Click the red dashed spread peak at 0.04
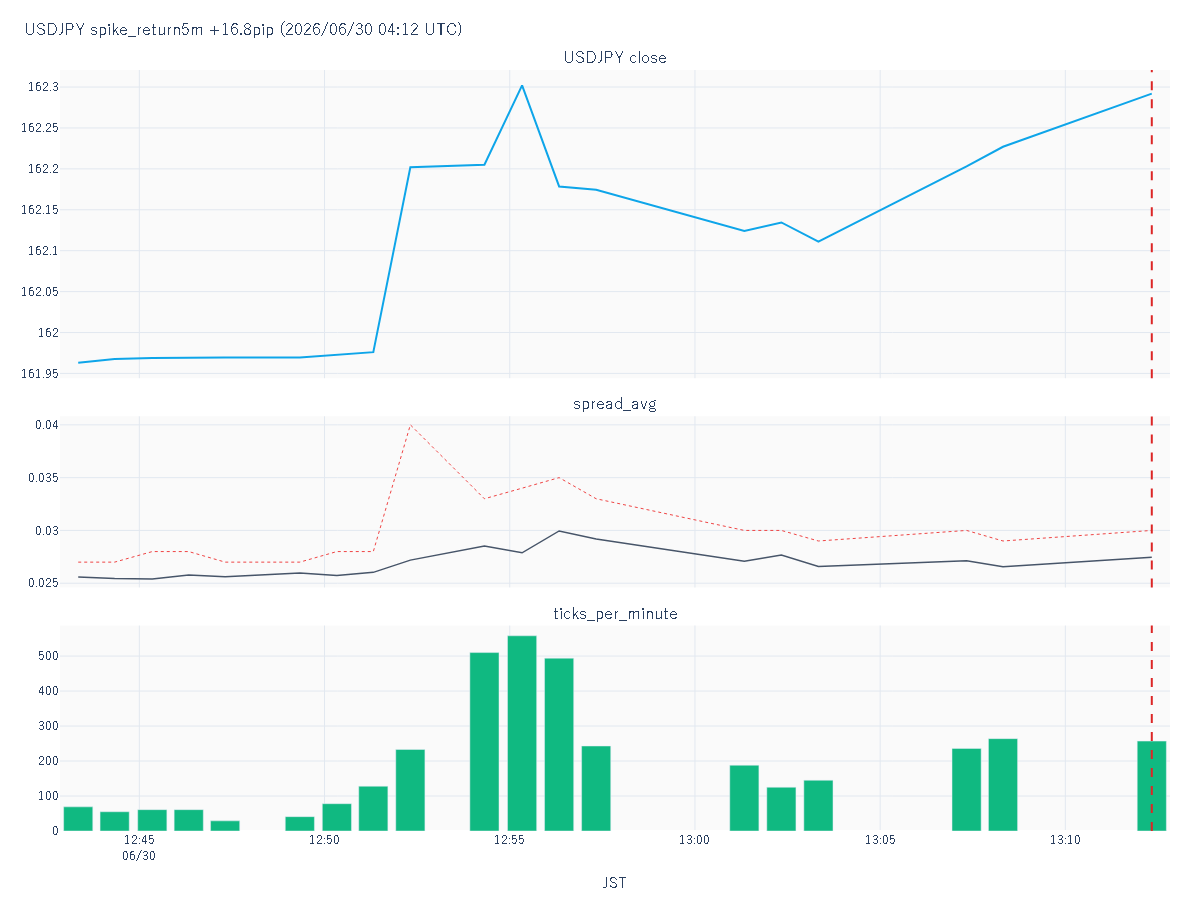The height and width of the screenshot is (900, 1200). (x=410, y=425)
